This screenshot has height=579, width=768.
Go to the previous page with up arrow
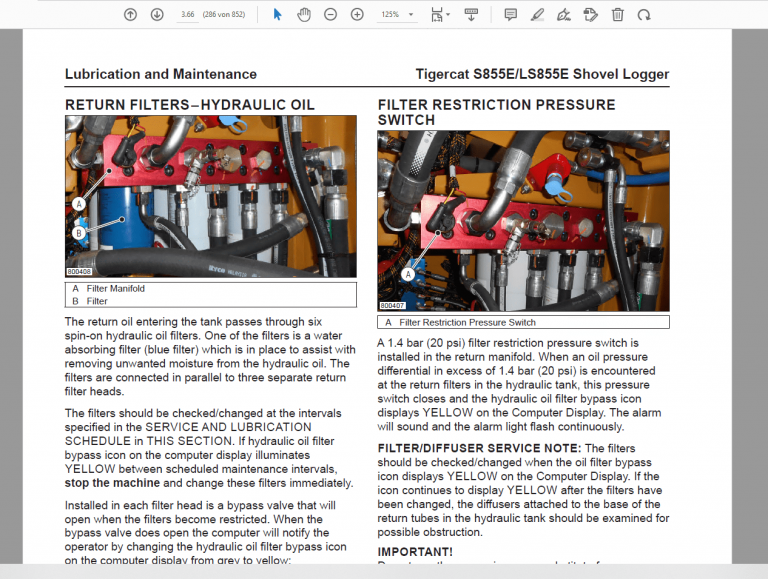click(130, 15)
